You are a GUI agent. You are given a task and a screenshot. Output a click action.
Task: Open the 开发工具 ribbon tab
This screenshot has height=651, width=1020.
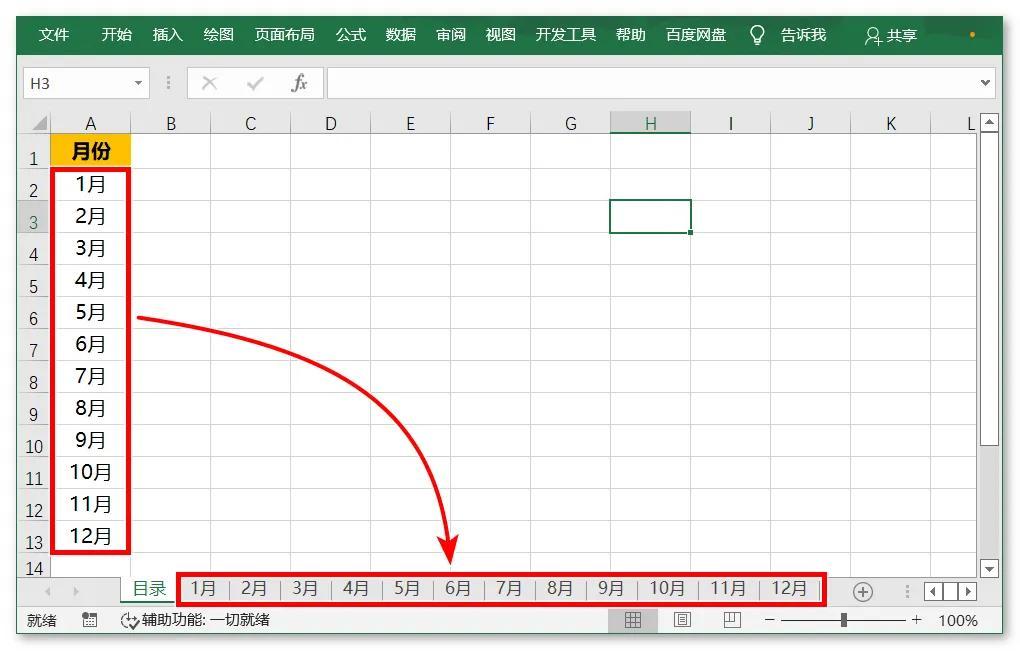click(x=565, y=35)
